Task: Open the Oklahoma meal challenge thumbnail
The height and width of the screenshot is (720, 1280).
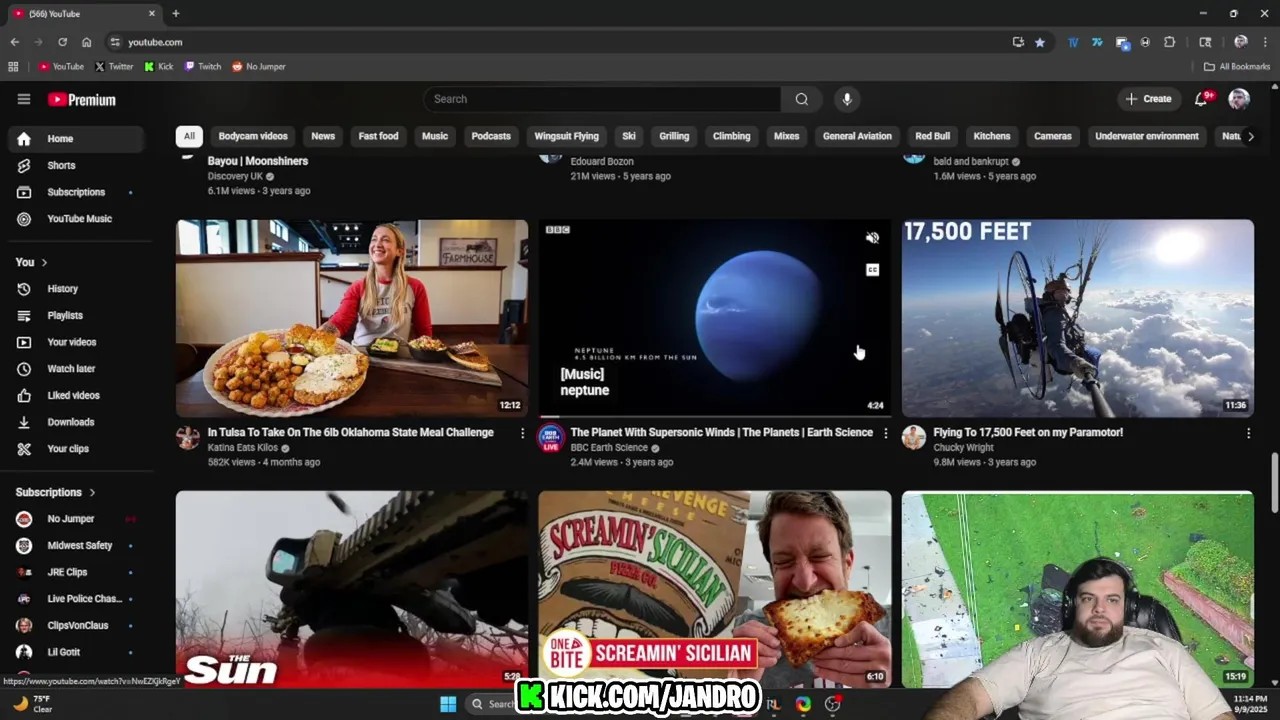Action: pos(352,318)
